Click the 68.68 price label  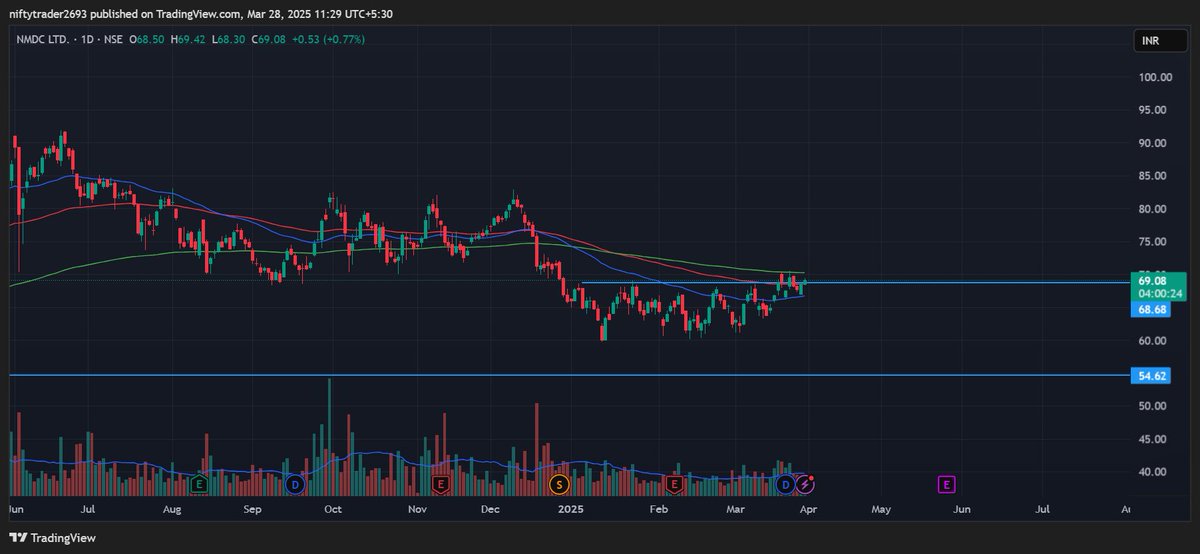1153,310
